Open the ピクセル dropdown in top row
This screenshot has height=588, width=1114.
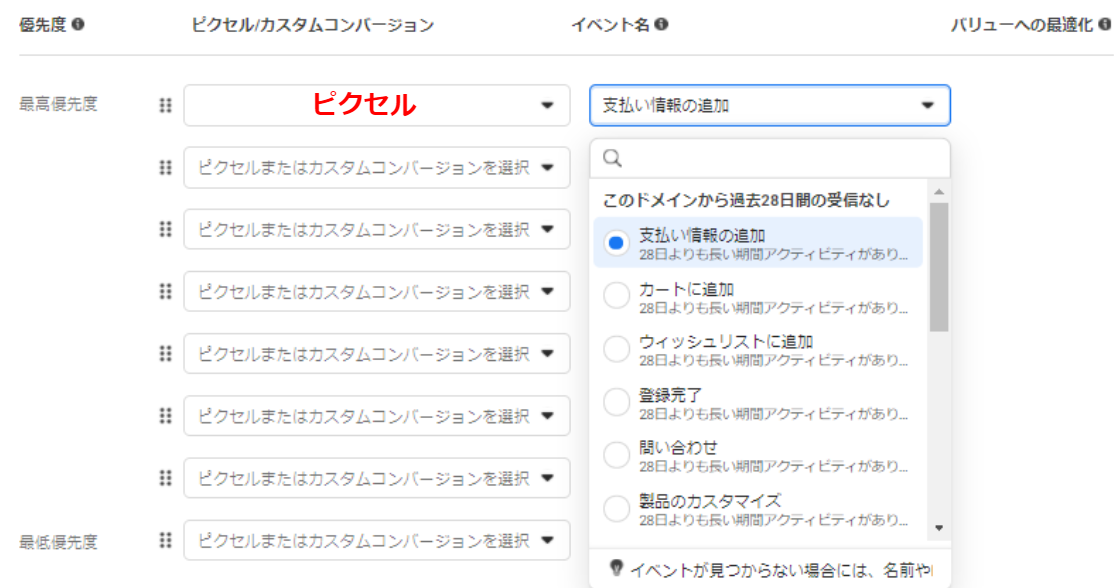click(x=377, y=105)
